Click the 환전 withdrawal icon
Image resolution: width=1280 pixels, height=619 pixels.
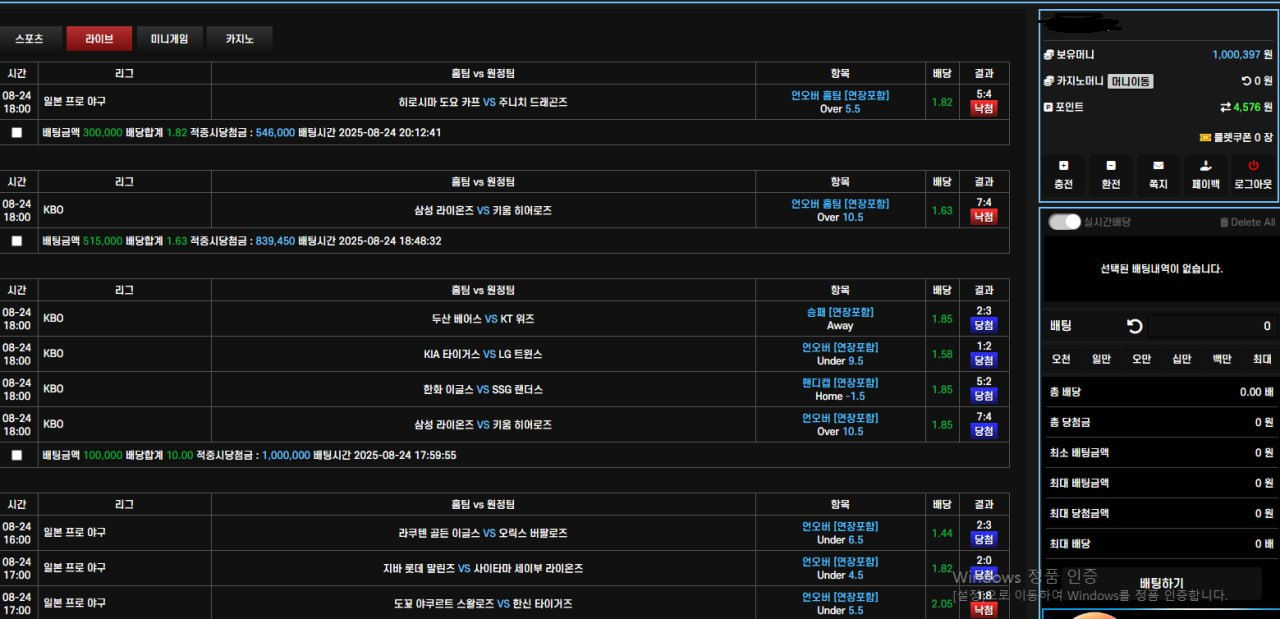coord(1111,176)
